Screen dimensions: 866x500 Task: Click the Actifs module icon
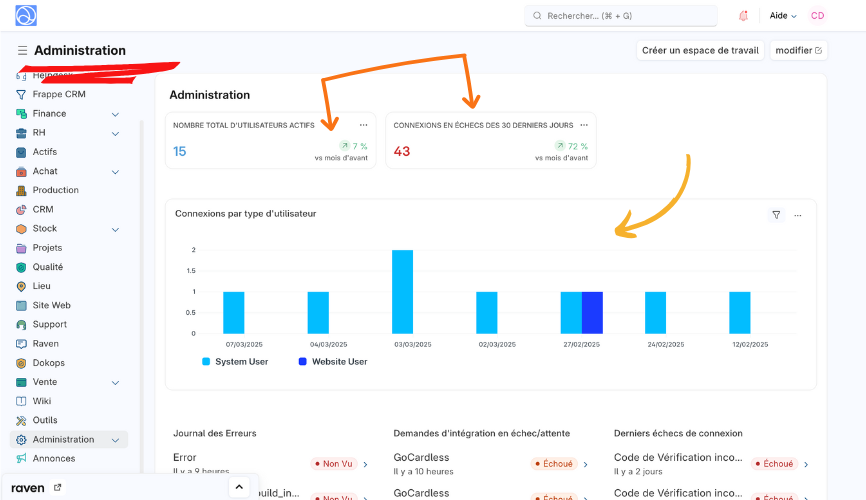(21, 152)
